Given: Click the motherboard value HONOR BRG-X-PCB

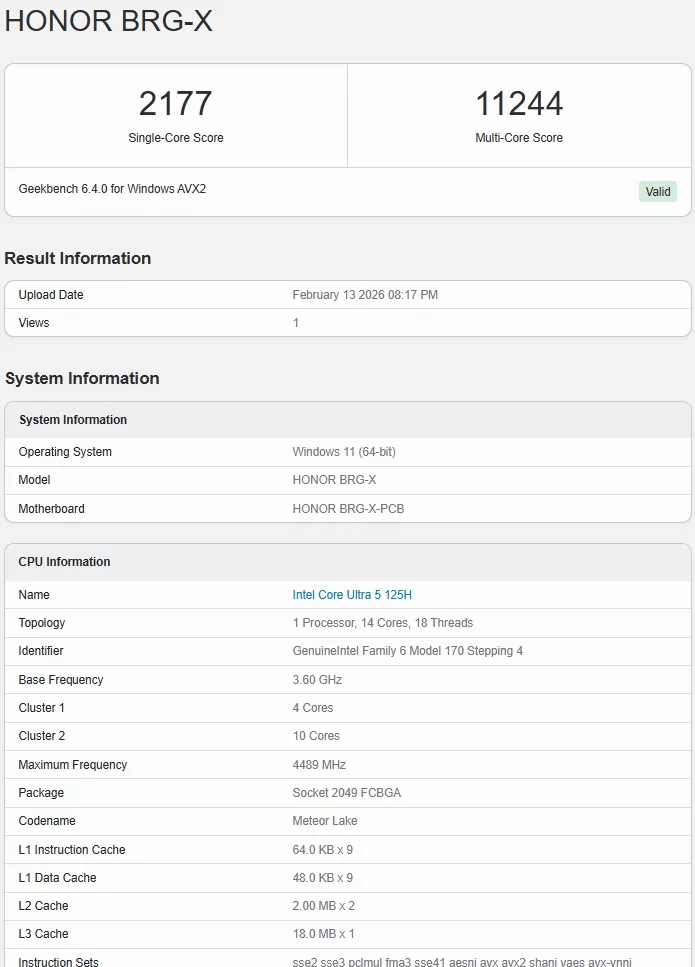Looking at the screenshot, I should point(348,509).
